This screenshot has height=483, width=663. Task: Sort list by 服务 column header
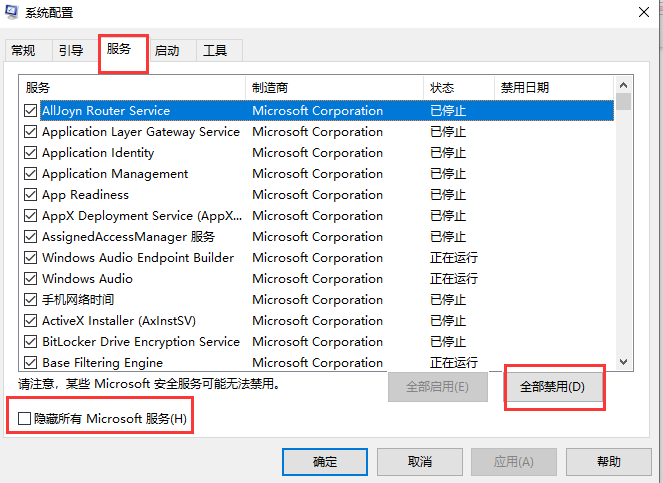(x=132, y=88)
